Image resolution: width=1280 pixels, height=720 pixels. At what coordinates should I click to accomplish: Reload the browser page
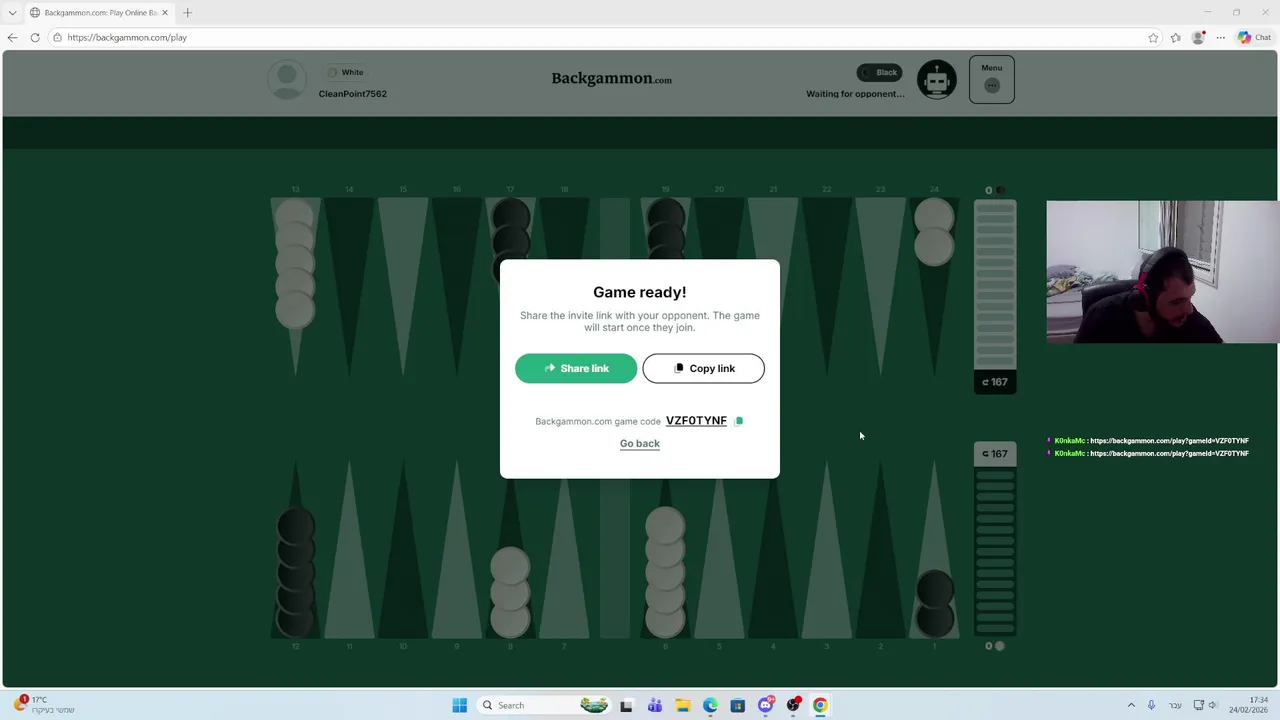35,37
